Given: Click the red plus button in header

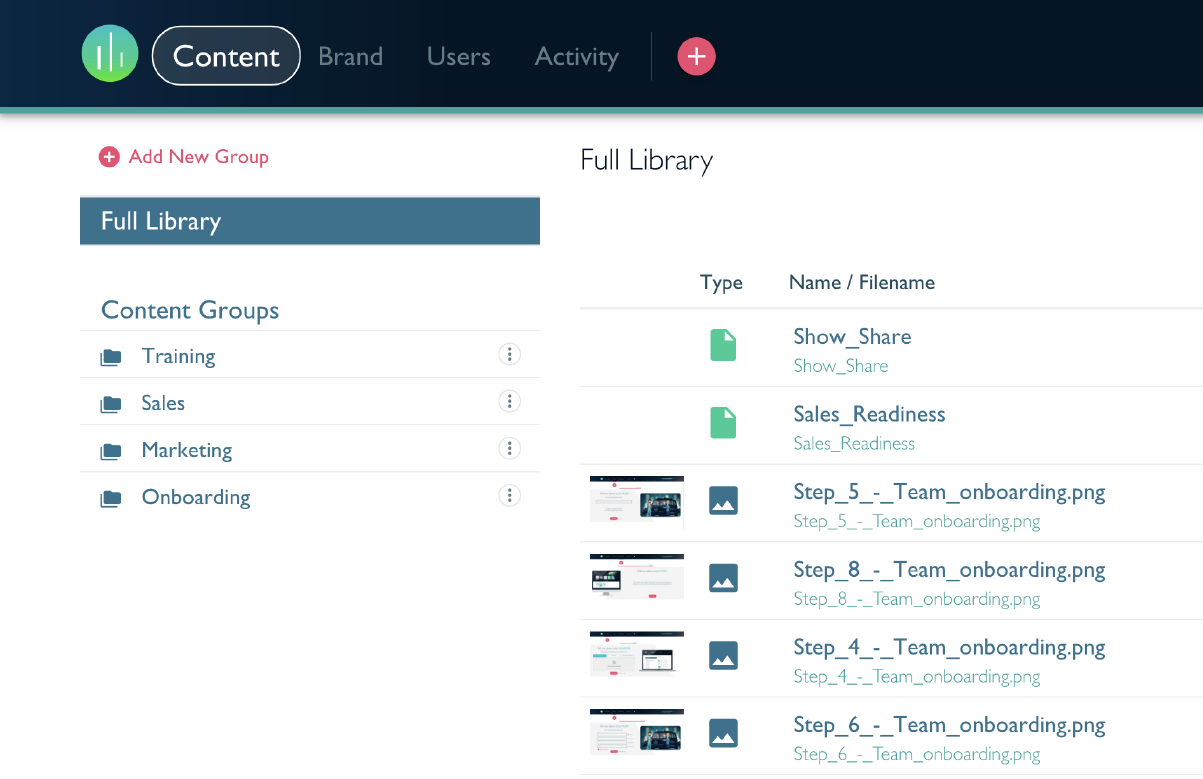Looking at the screenshot, I should 697,56.
